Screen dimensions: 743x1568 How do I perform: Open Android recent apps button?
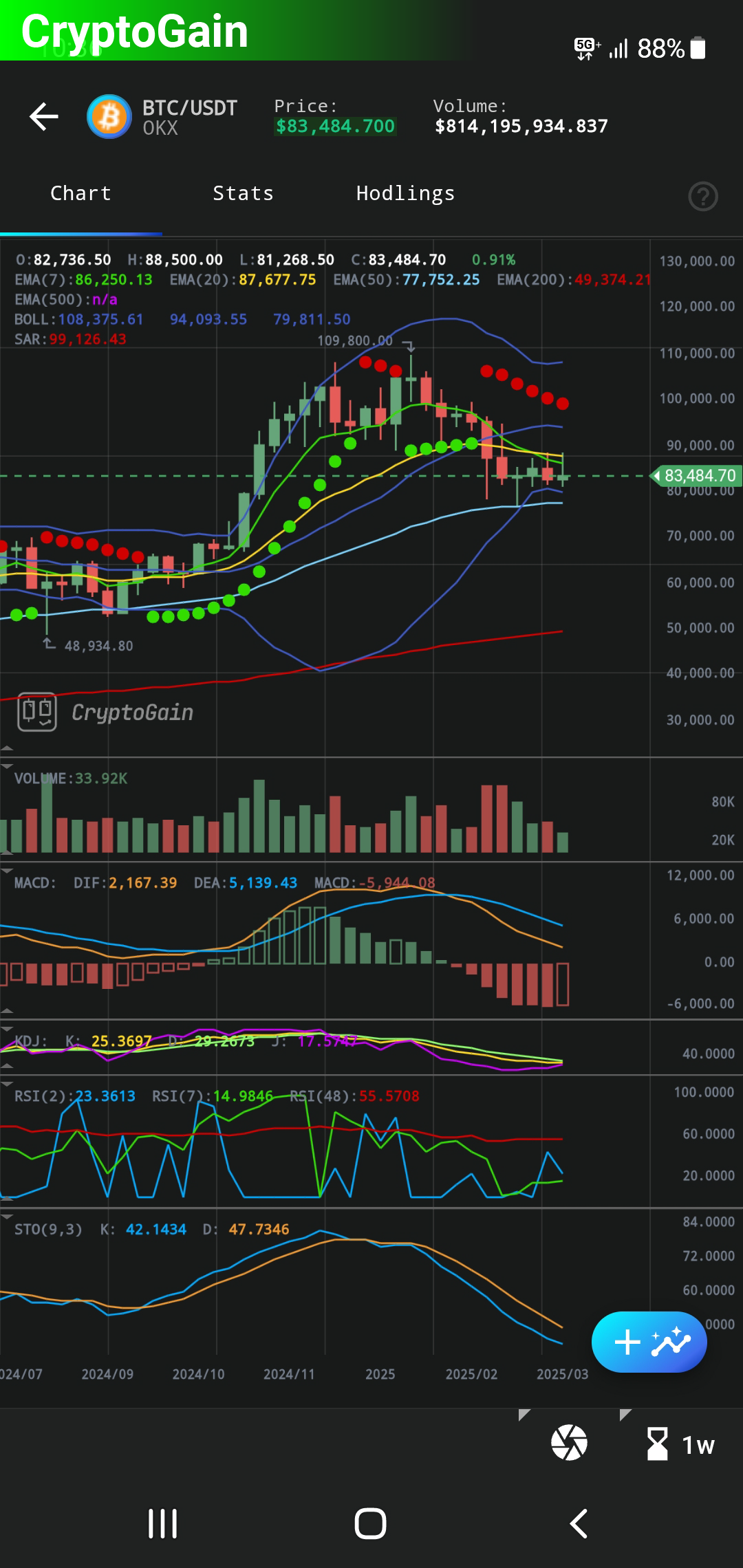tap(163, 1523)
